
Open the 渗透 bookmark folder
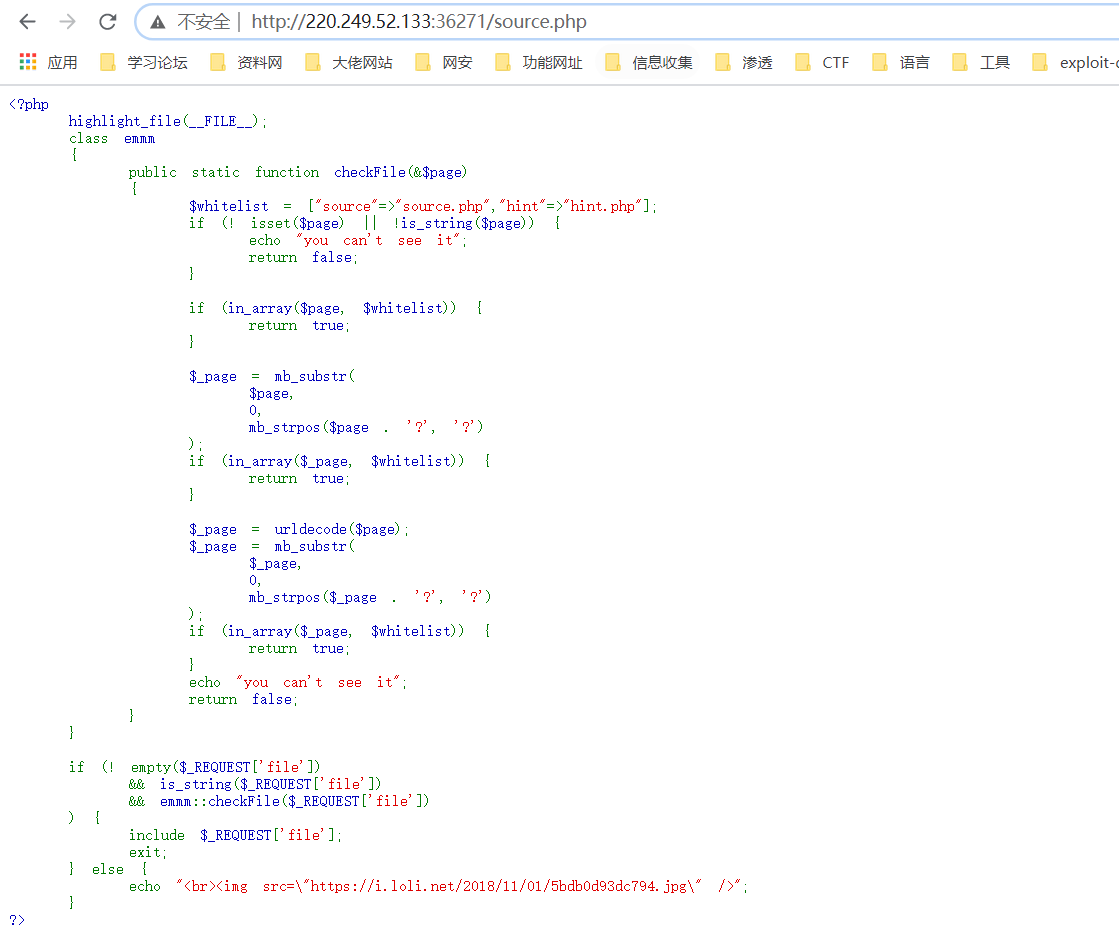743,63
